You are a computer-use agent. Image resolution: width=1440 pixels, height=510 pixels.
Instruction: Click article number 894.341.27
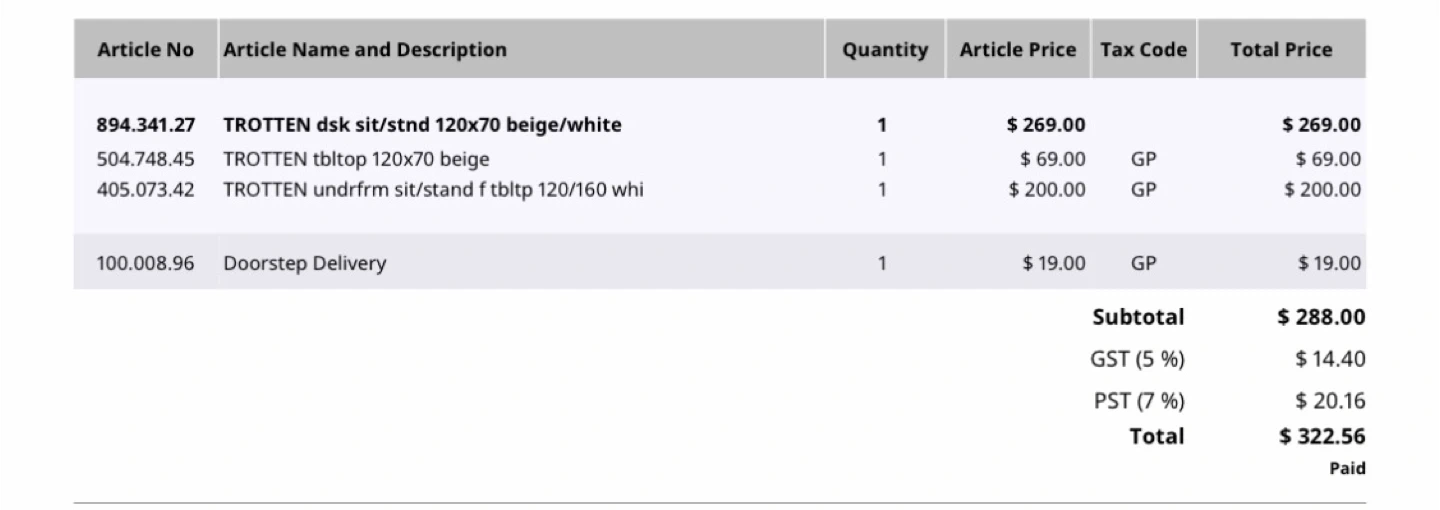coord(146,125)
